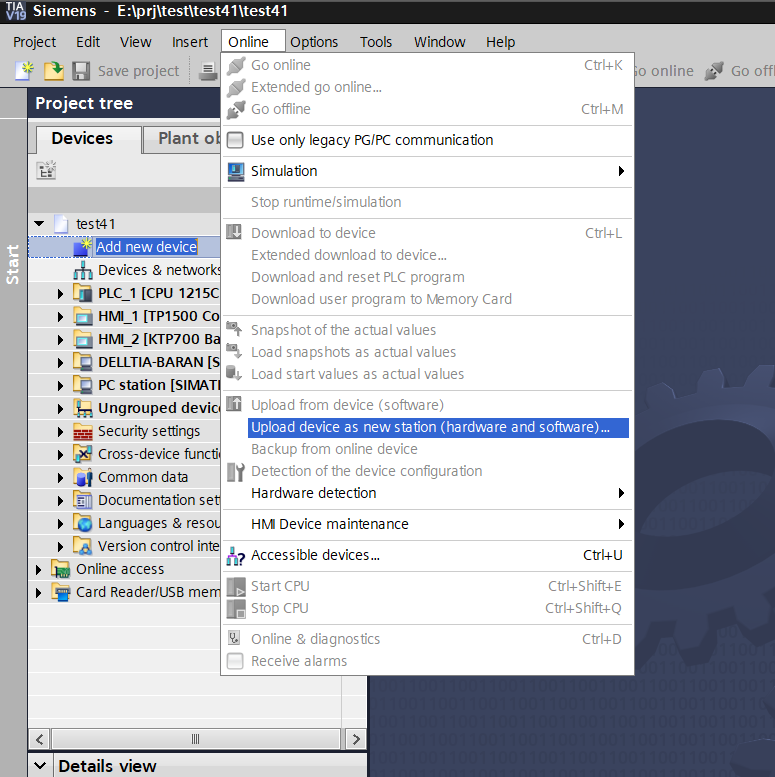The image size is (775, 777).
Task: Expand the Common data node
Action: tap(60, 477)
